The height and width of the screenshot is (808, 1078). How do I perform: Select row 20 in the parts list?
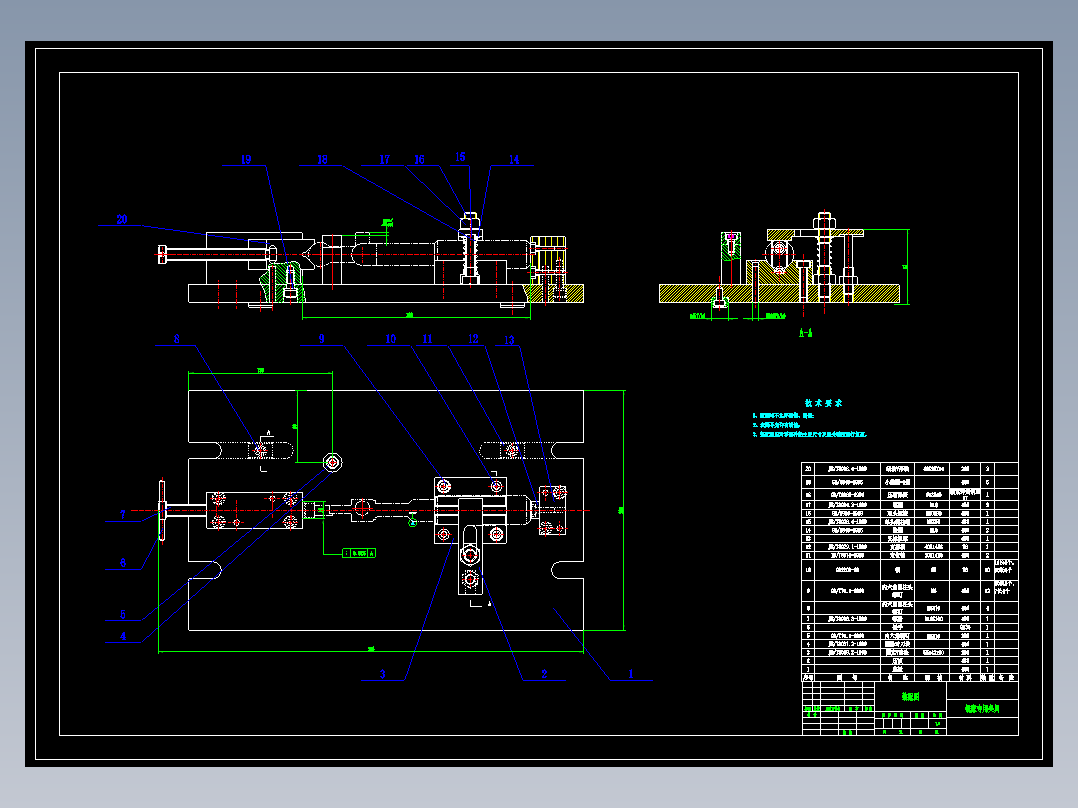click(x=910, y=468)
